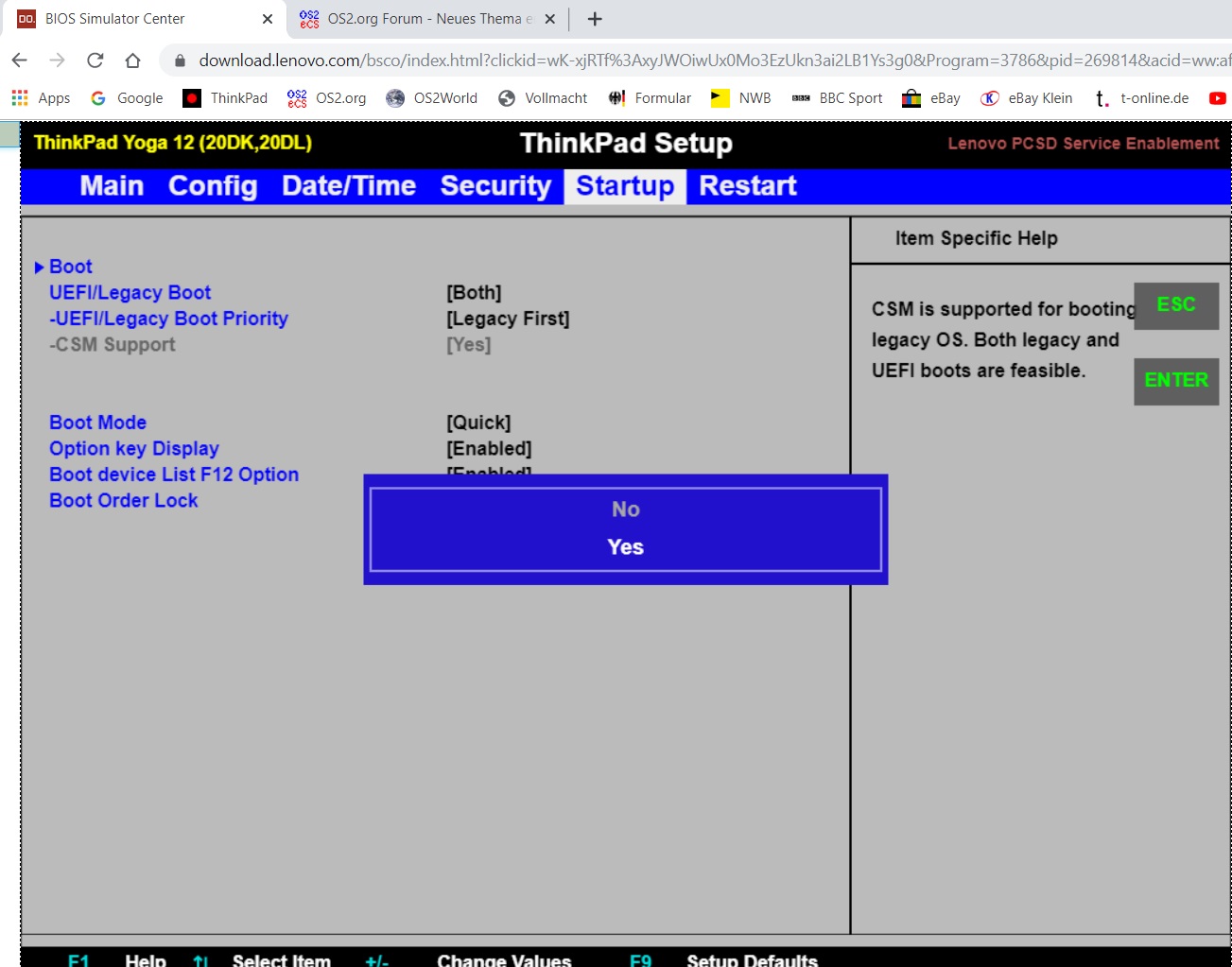Select the Startup BIOS tab

tap(625, 186)
